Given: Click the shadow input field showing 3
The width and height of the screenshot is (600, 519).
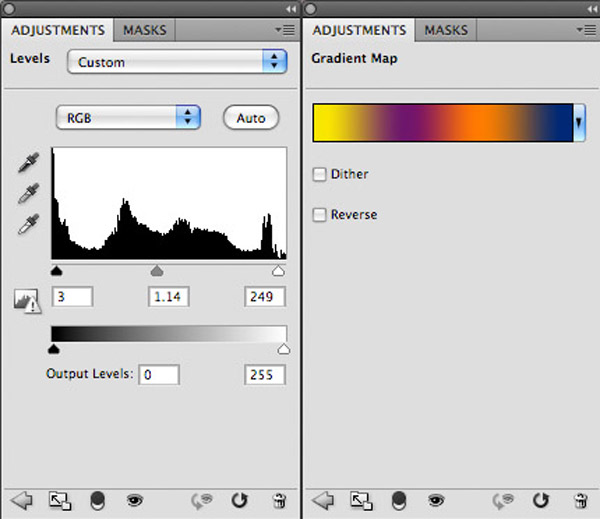Looking at the screenshot, I should click(x=72, y=297).
